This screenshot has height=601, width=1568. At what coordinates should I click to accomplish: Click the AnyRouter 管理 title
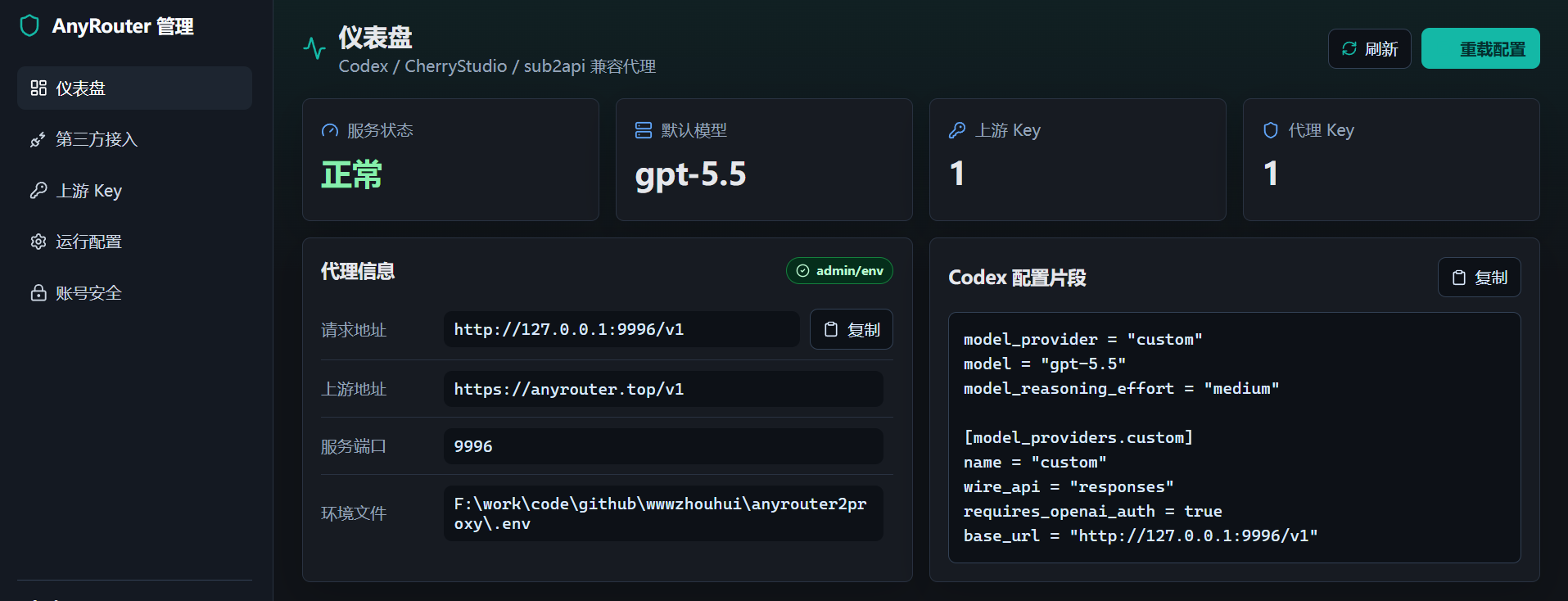coord(123,26)
